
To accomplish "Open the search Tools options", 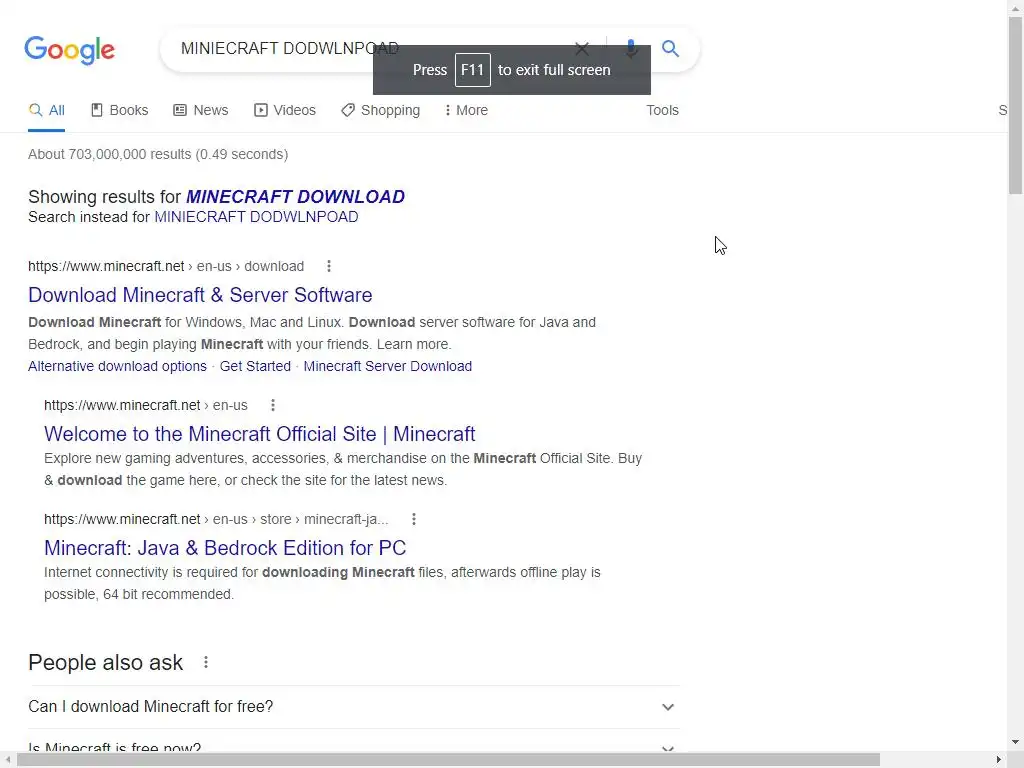I will point(662,110).
